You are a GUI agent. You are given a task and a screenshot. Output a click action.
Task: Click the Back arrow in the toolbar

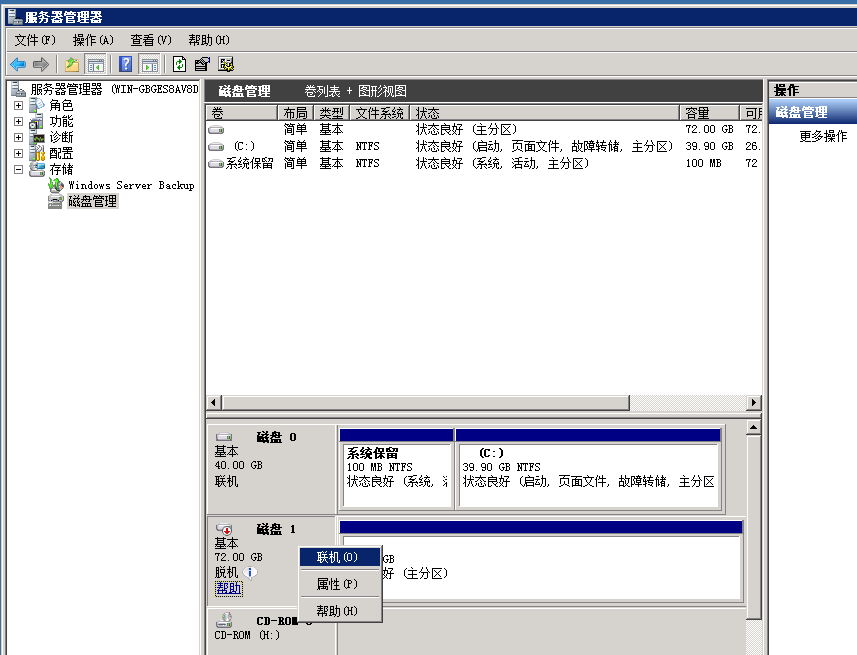(x=18, y=64)
